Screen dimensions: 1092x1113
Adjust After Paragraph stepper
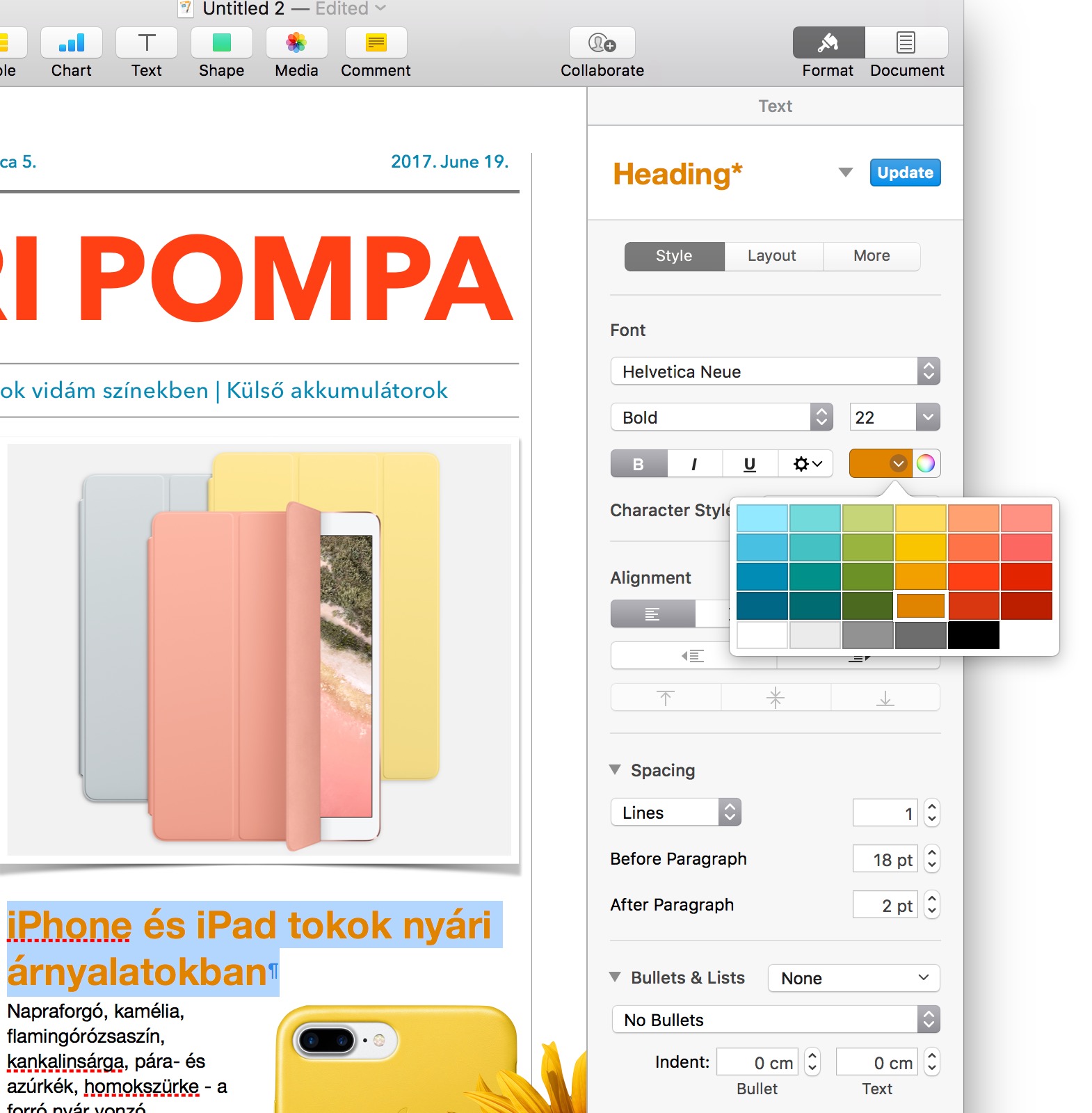click(932, 905)
